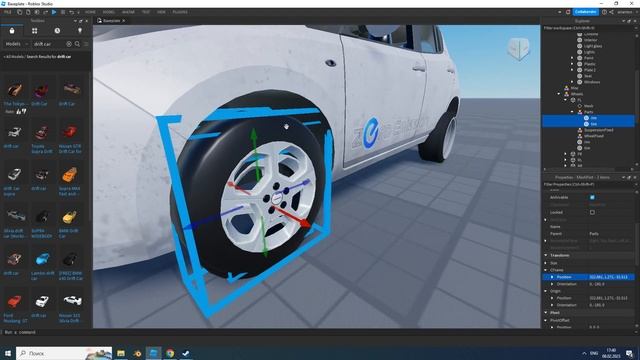The image size is (640, 360).
Task: Open the PLUGINS ribbon tab
Action: tap(180, 12)
